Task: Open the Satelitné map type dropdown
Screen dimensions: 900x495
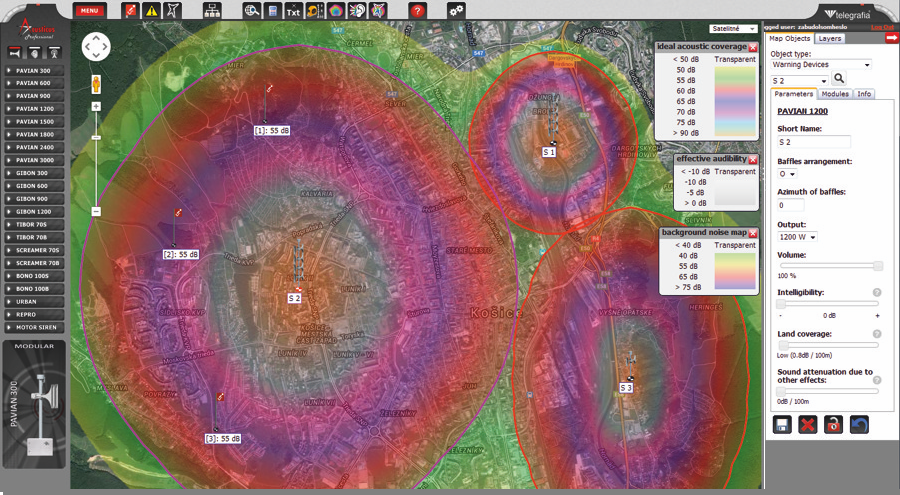Action: pyautogui.click(x=732, y=29)
